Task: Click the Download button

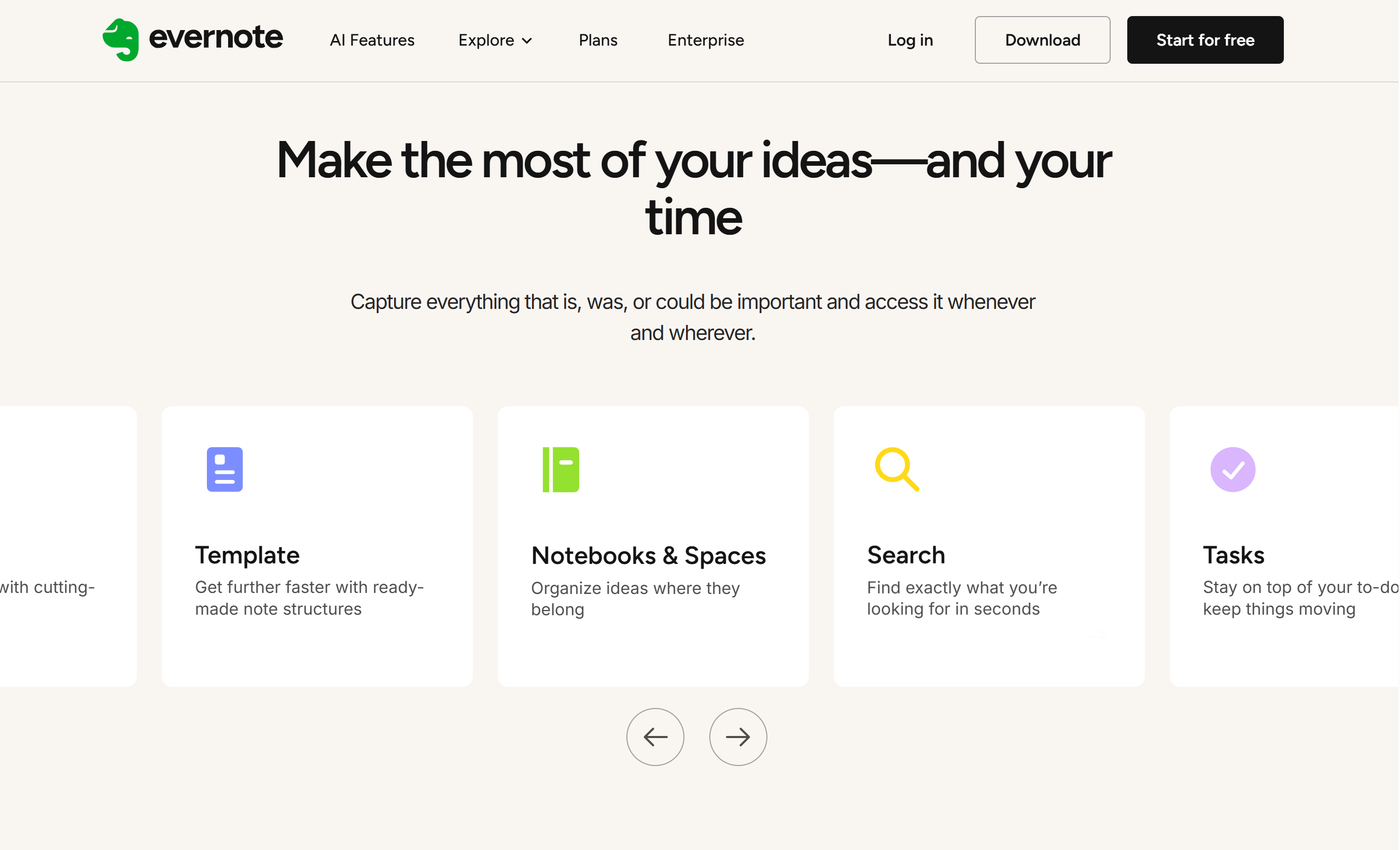Action: (1042, 40)
